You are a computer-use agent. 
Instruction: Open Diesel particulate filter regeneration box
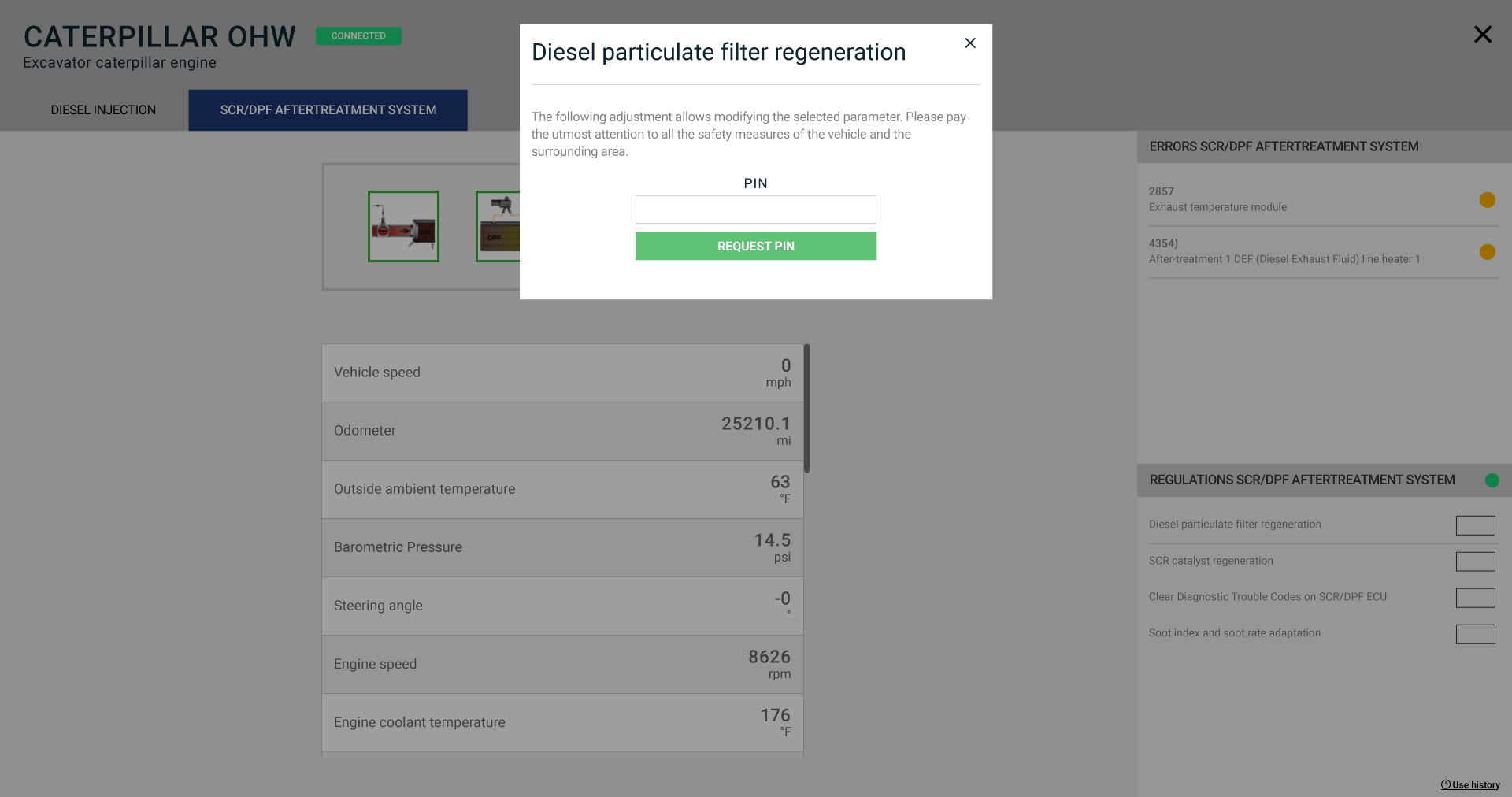[1475, 525]
